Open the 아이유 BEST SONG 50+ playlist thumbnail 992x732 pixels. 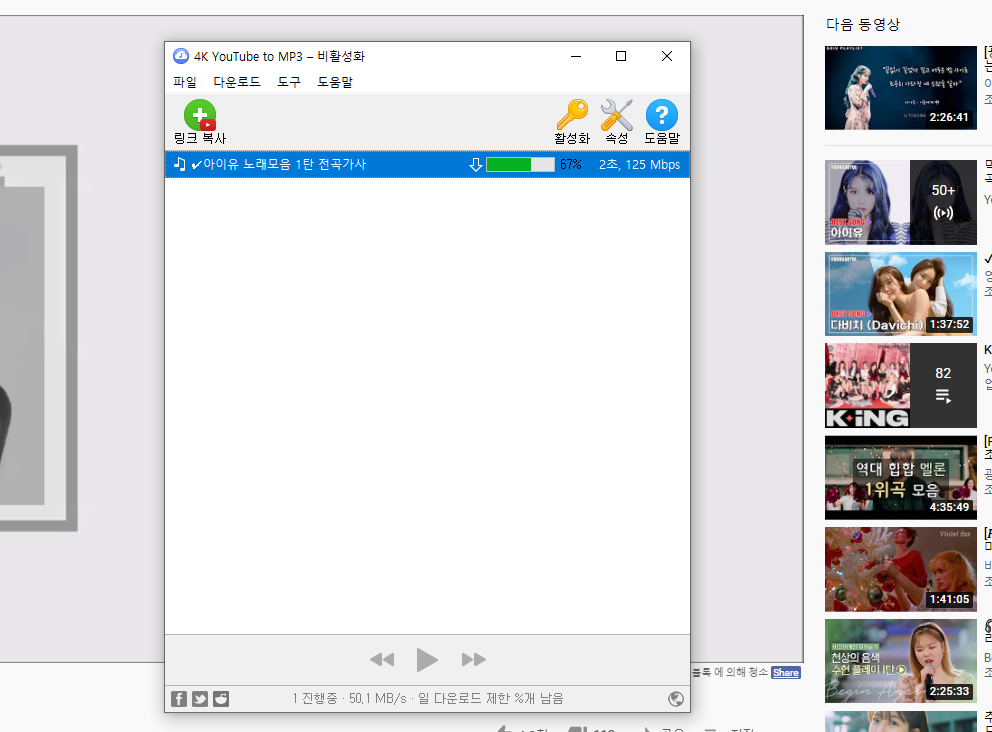[x=901, y=202]
